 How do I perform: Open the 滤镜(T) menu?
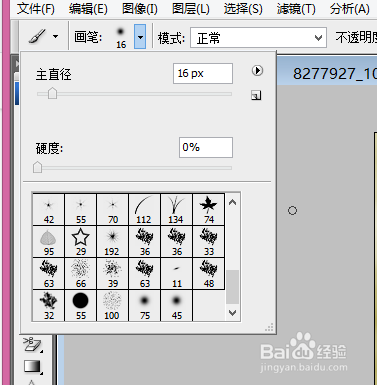pos(296,9)
